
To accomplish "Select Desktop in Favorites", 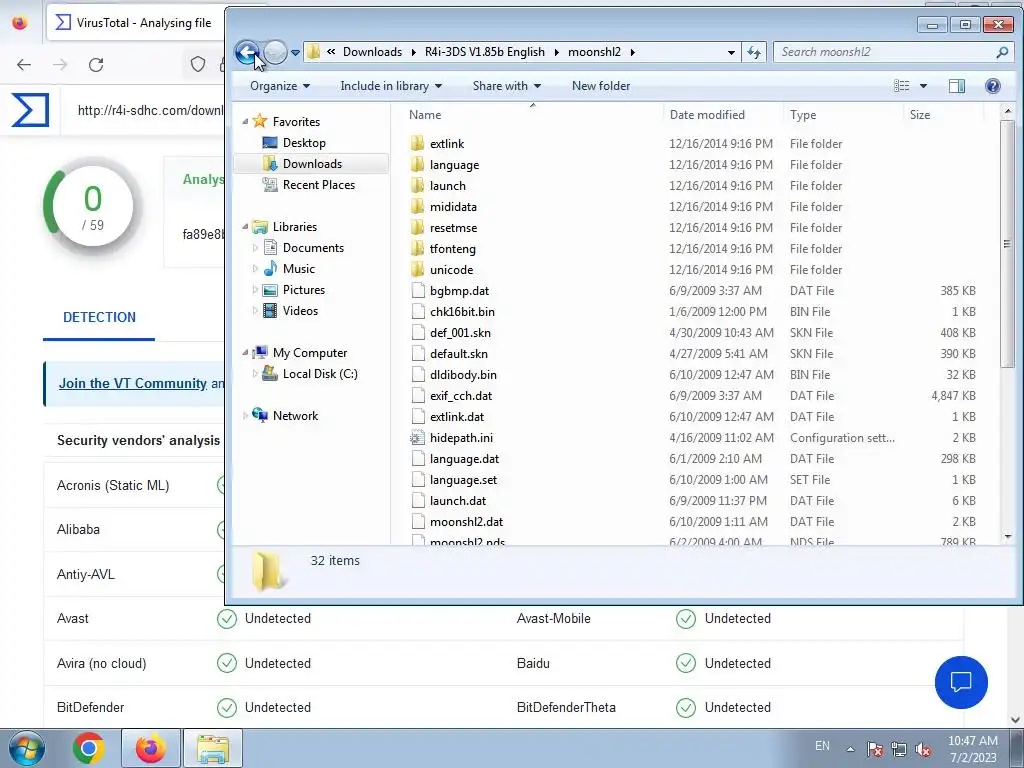I will 304,142.
